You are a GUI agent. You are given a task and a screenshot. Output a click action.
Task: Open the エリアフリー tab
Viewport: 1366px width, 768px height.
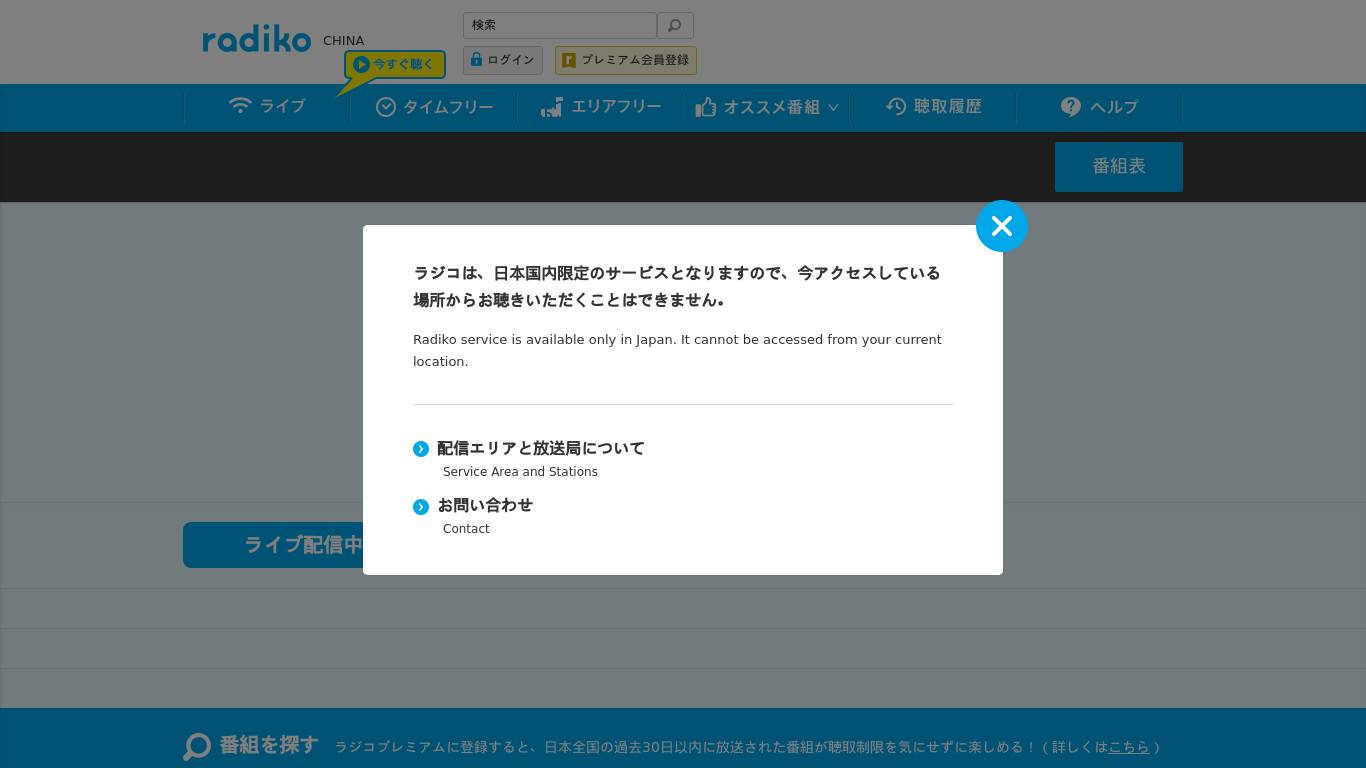(600, 107)
